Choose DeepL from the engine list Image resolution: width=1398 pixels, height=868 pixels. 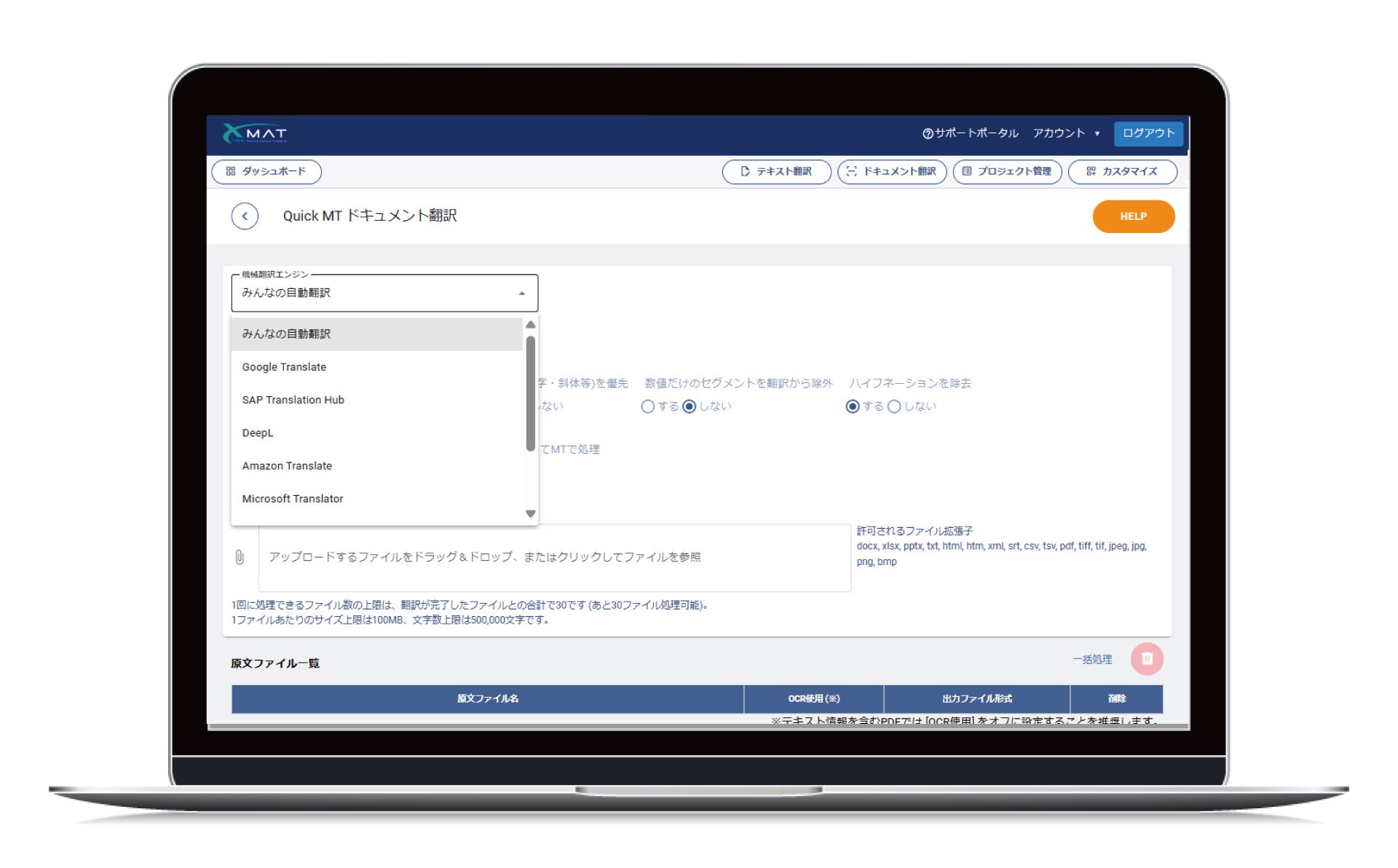[x=258, y=433]
